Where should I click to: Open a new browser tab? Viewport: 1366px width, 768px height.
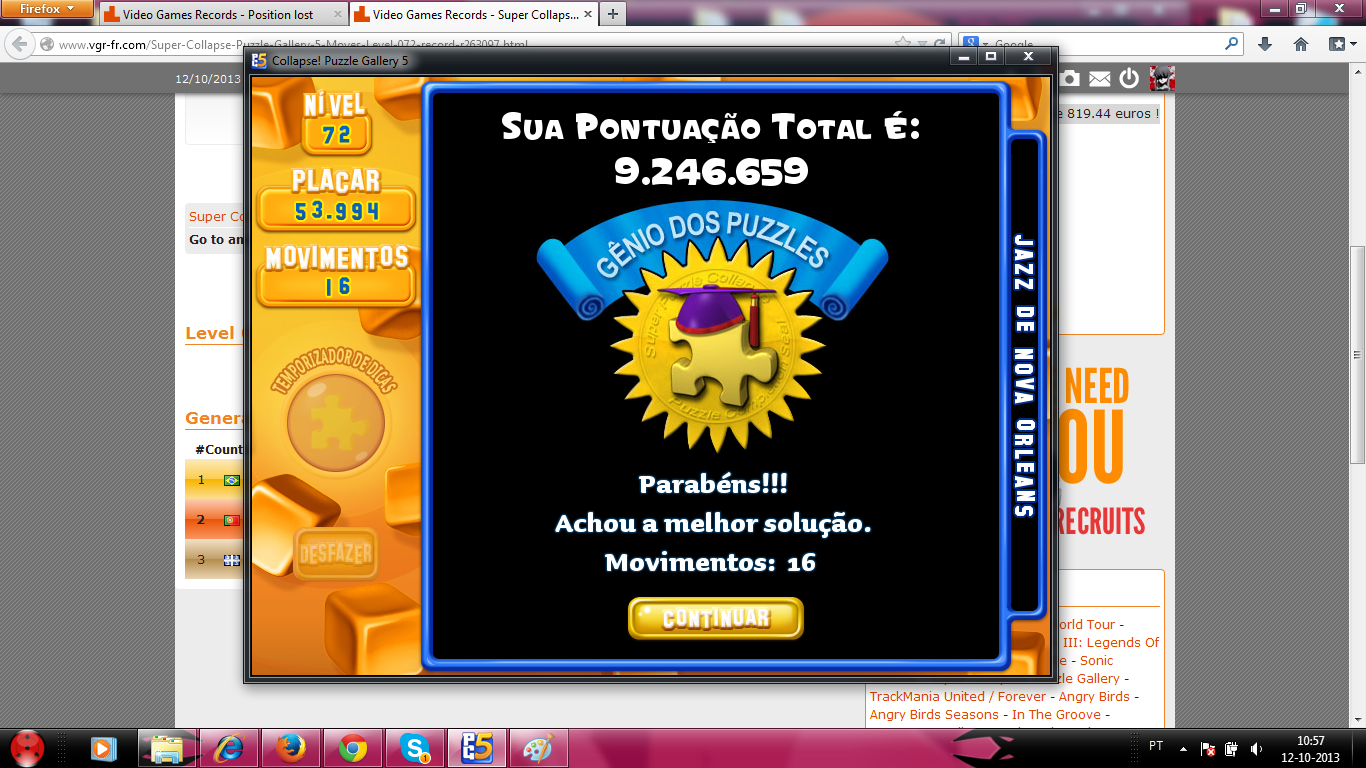point(612,14)
